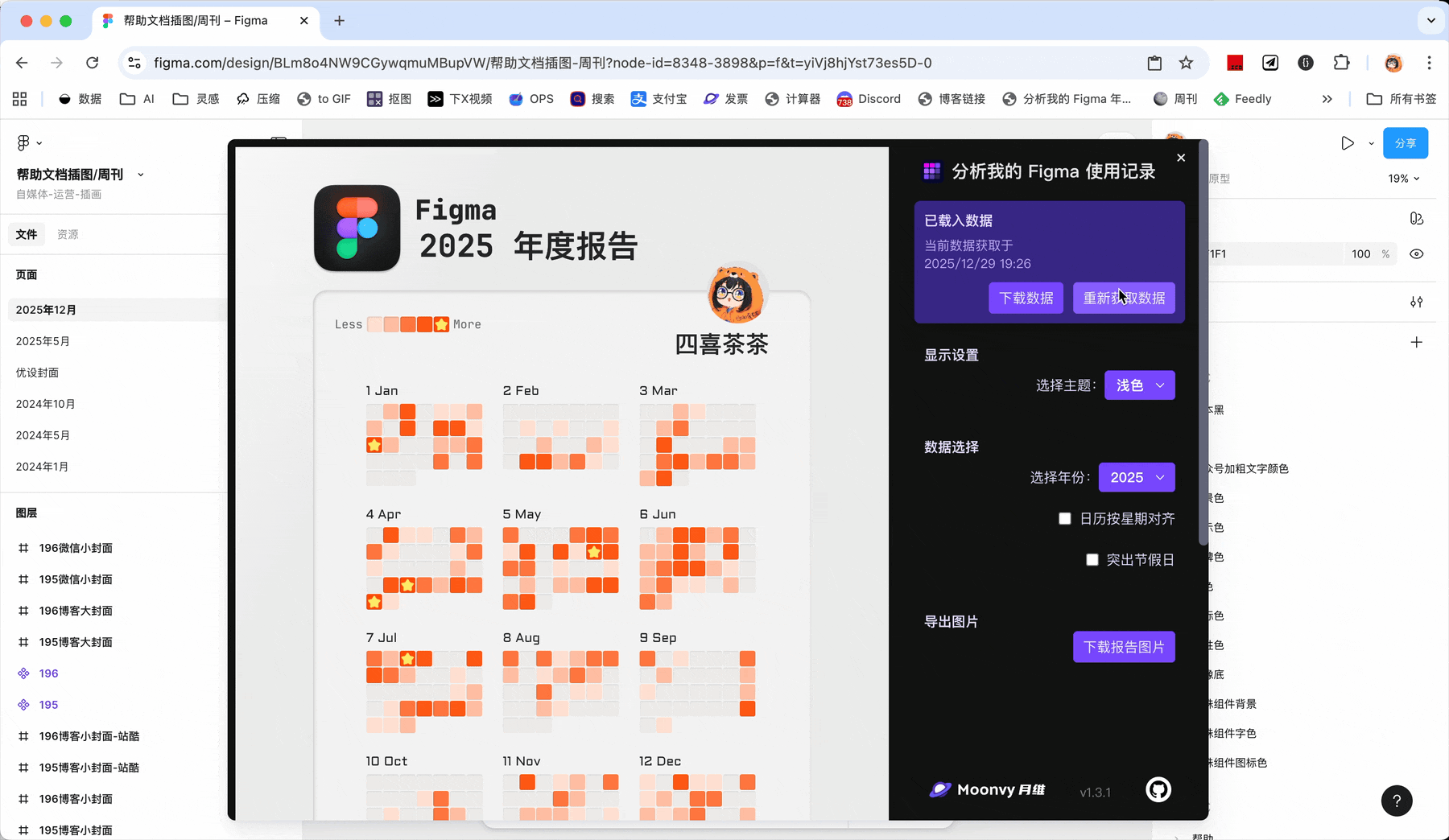
Task: Expand the 19% zoom dropdown
Action: coord(1403,179)
